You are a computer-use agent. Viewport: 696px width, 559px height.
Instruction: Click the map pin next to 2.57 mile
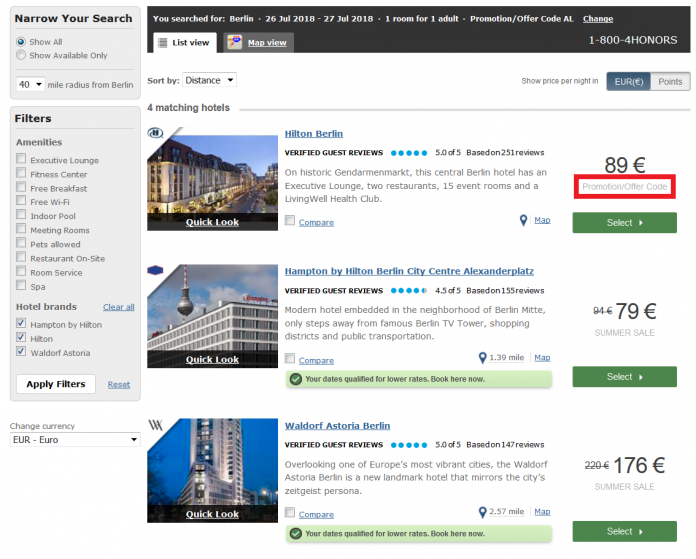point(482,512)
